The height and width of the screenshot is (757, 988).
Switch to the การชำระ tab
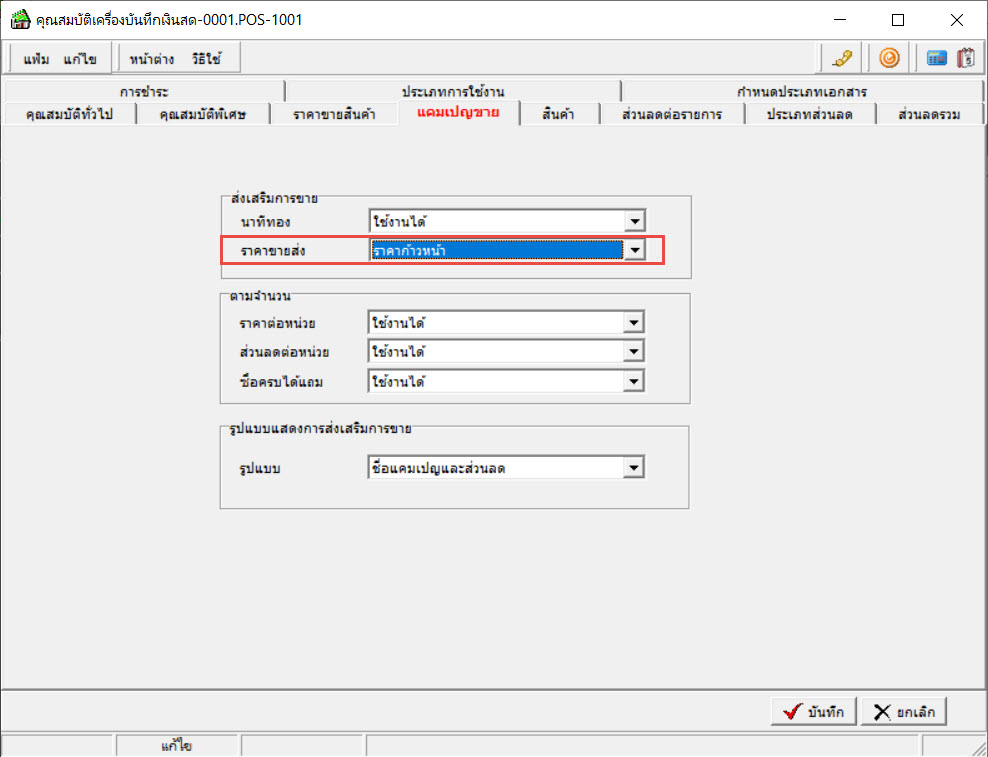pyautogui.click(x=144, y=91)
